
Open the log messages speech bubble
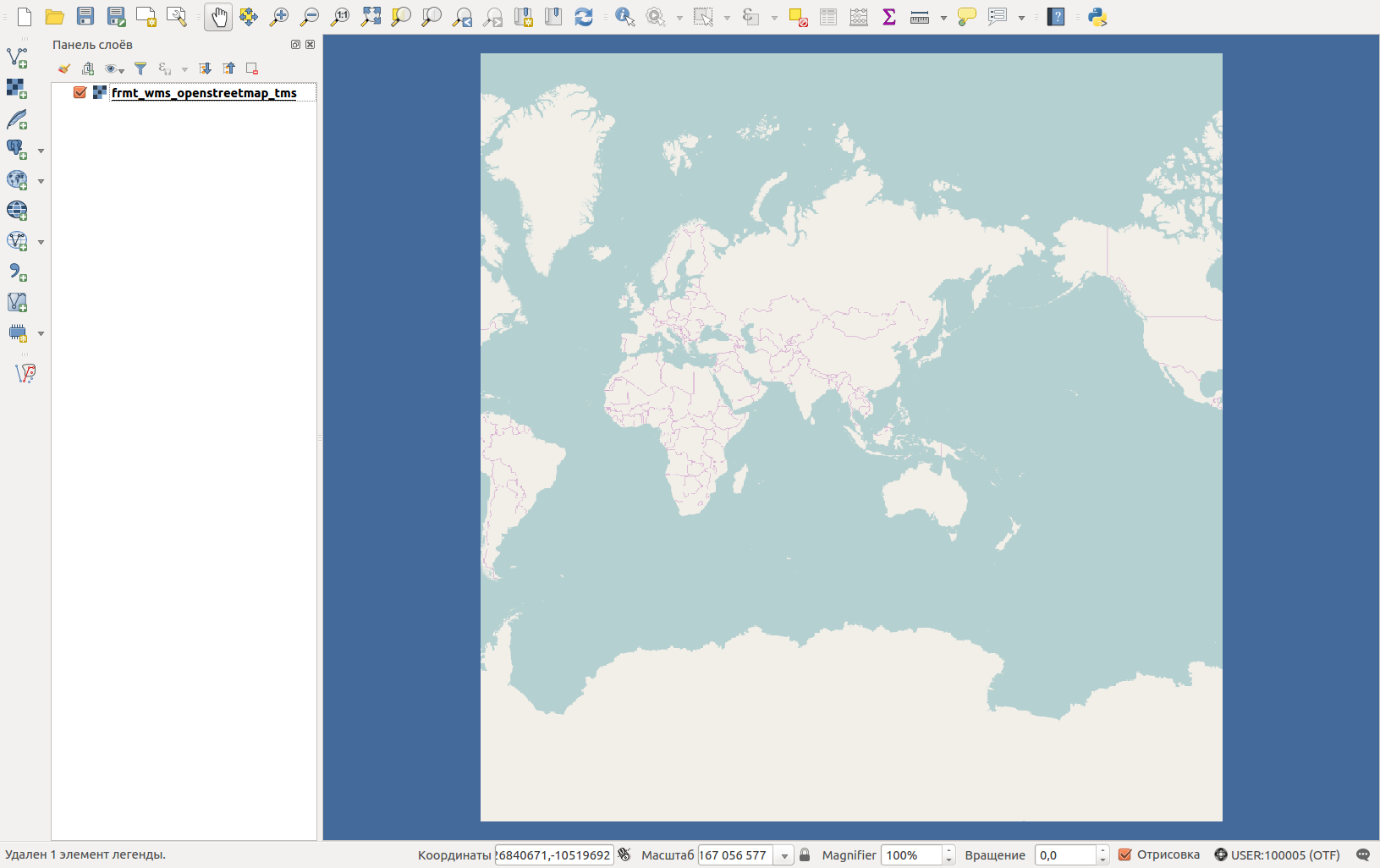(1363, 854)
